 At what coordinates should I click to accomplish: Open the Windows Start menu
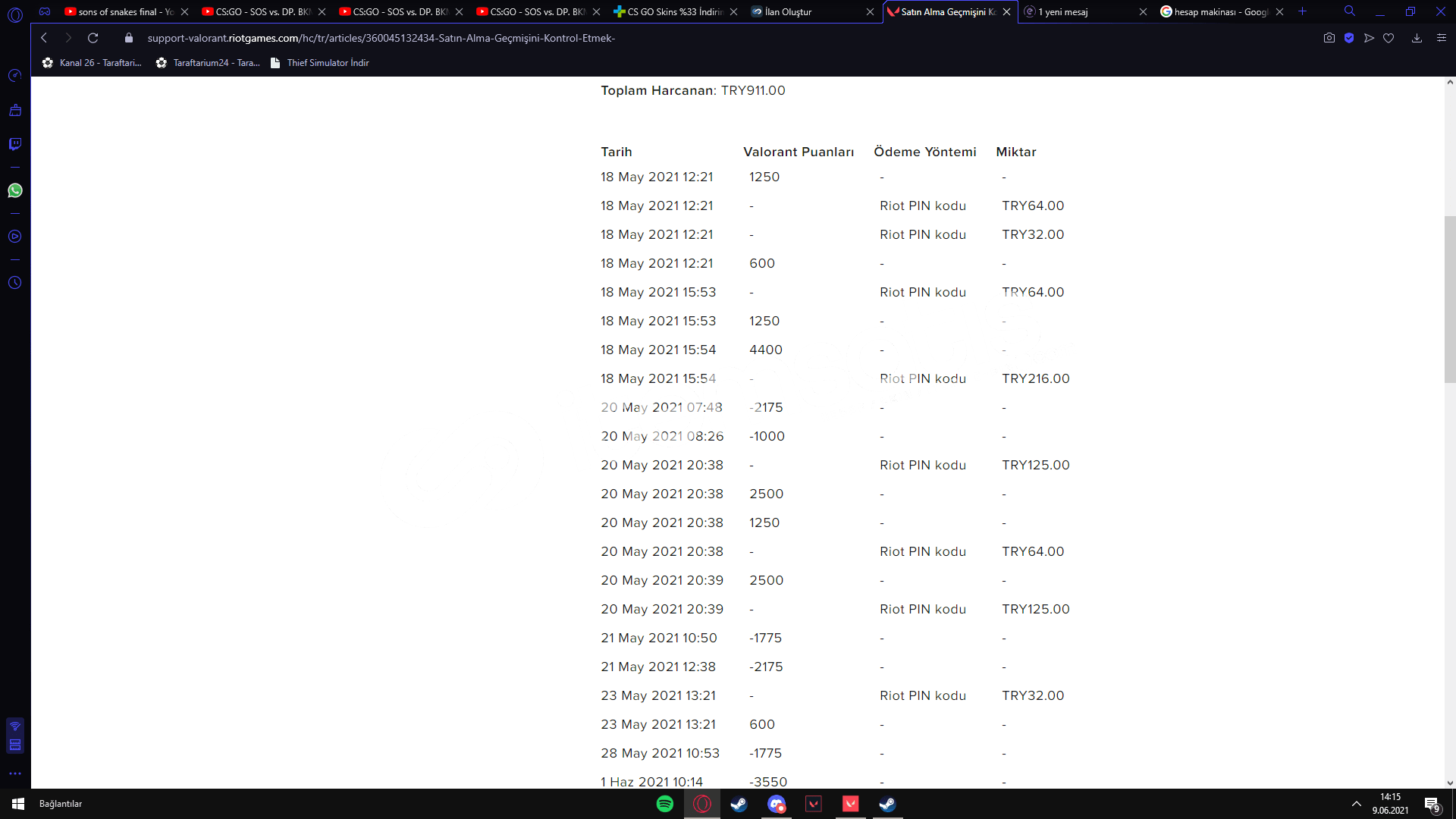(18, 804)
